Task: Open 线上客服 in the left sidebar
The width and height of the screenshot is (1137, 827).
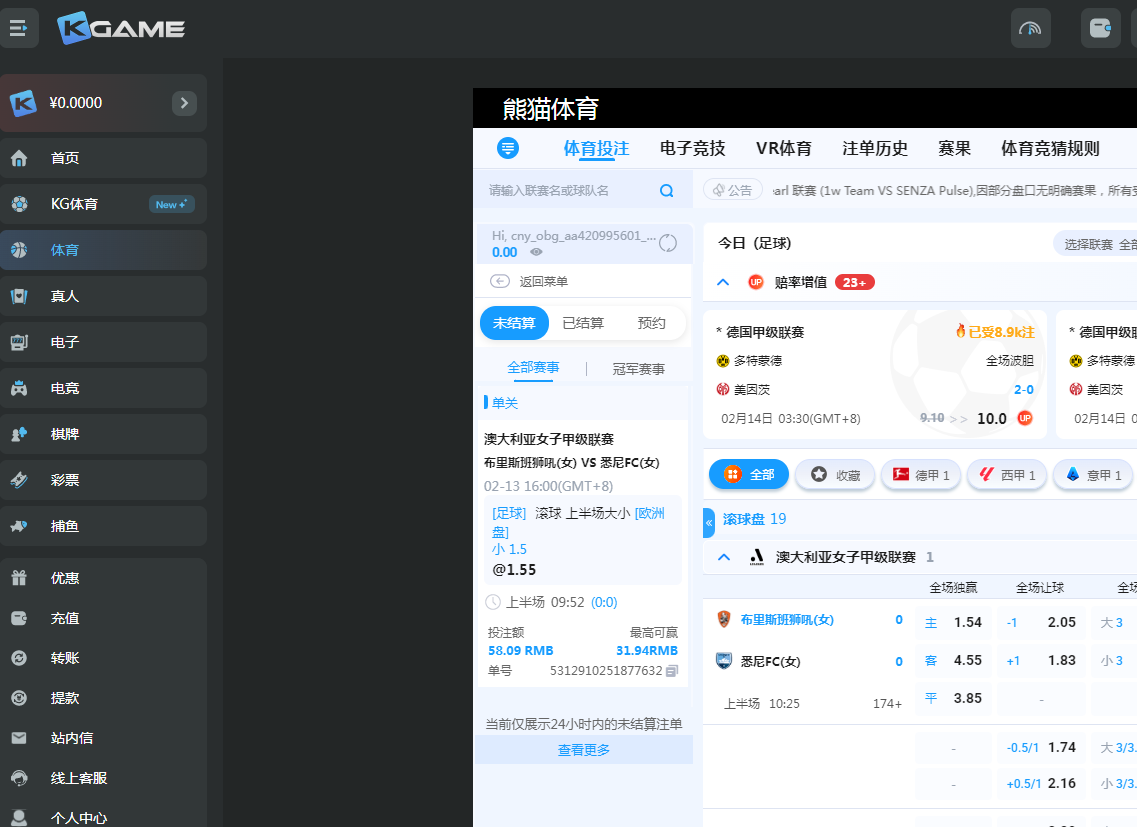Action: (78, 778)
